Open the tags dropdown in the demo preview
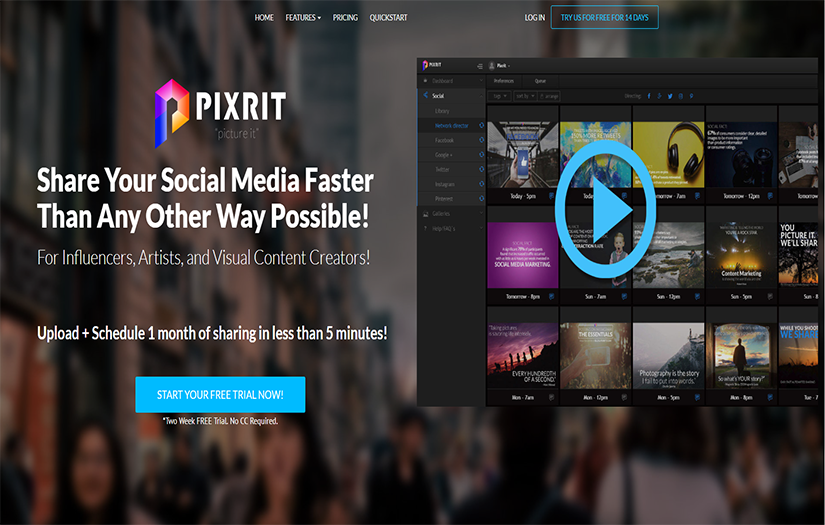Viewport: 825px width, 525px height. coord(499,96)
